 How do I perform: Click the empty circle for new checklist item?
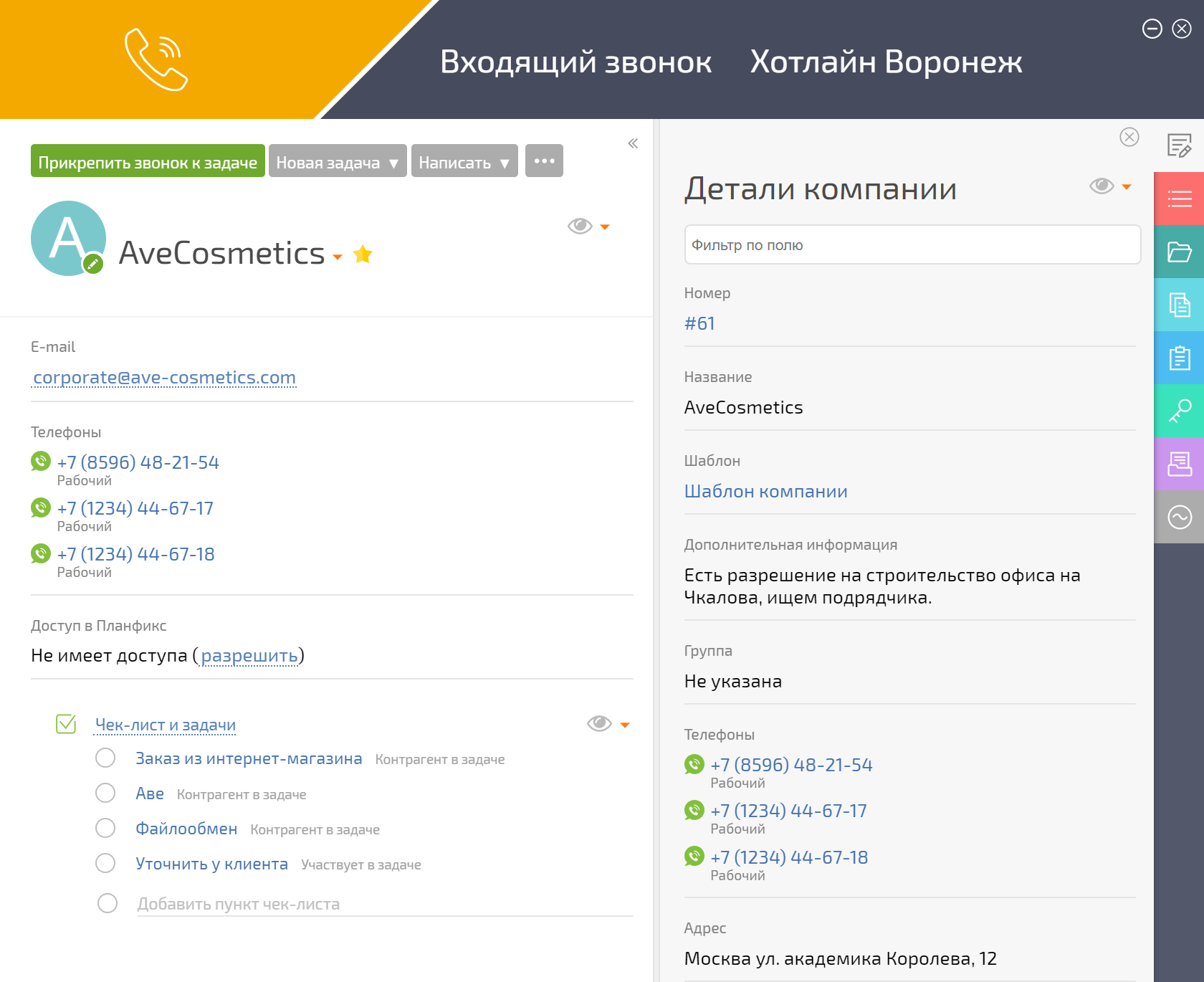click(107, 903)
